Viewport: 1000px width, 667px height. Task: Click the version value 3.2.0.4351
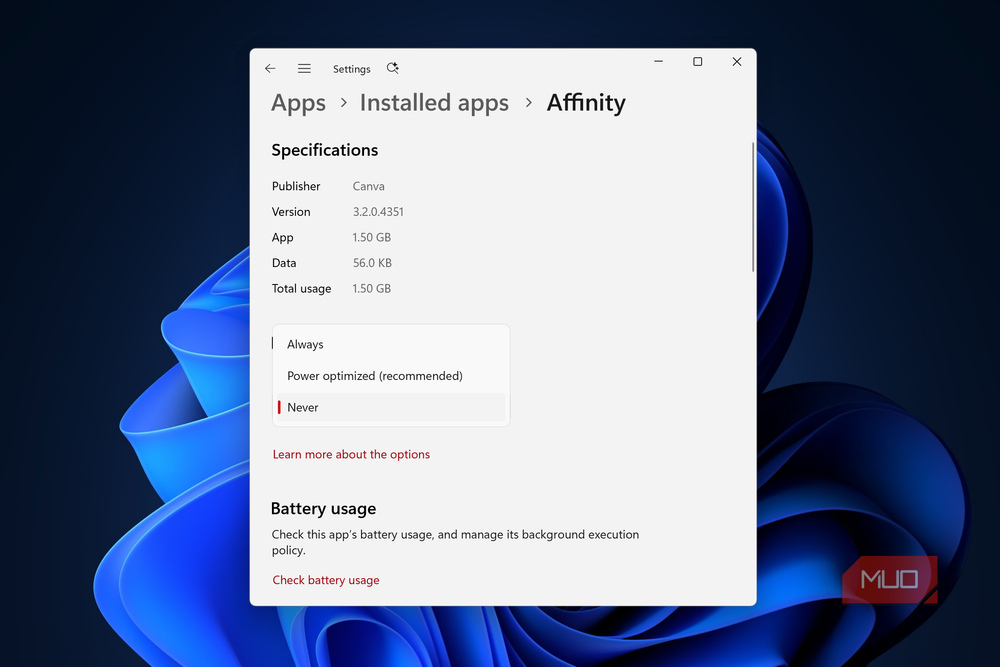[378, 212]
